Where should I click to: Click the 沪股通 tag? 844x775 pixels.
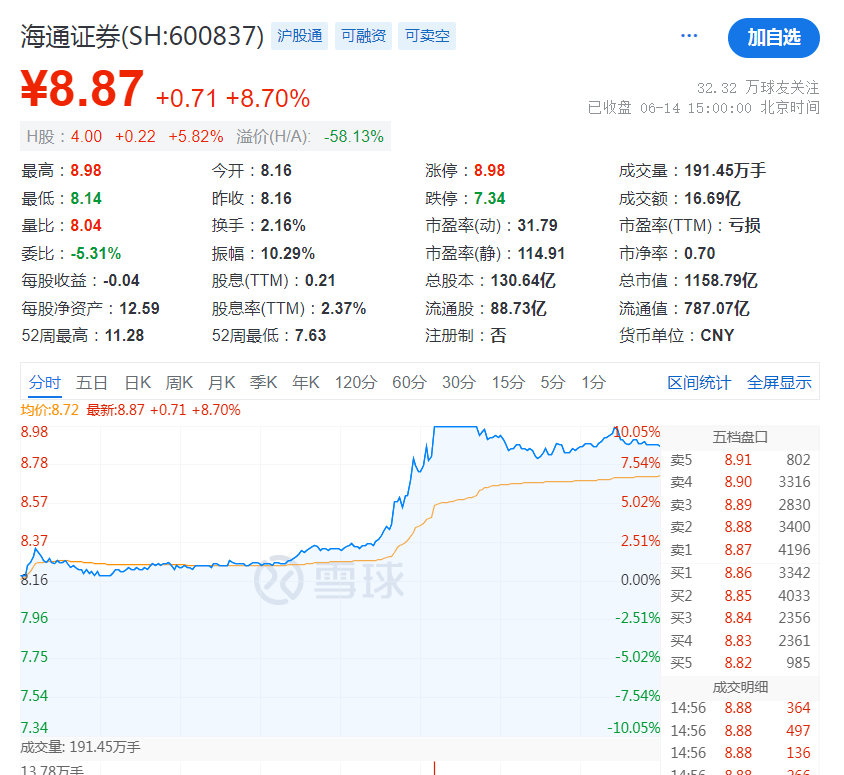pyautogui.click(x=300, y=37)
